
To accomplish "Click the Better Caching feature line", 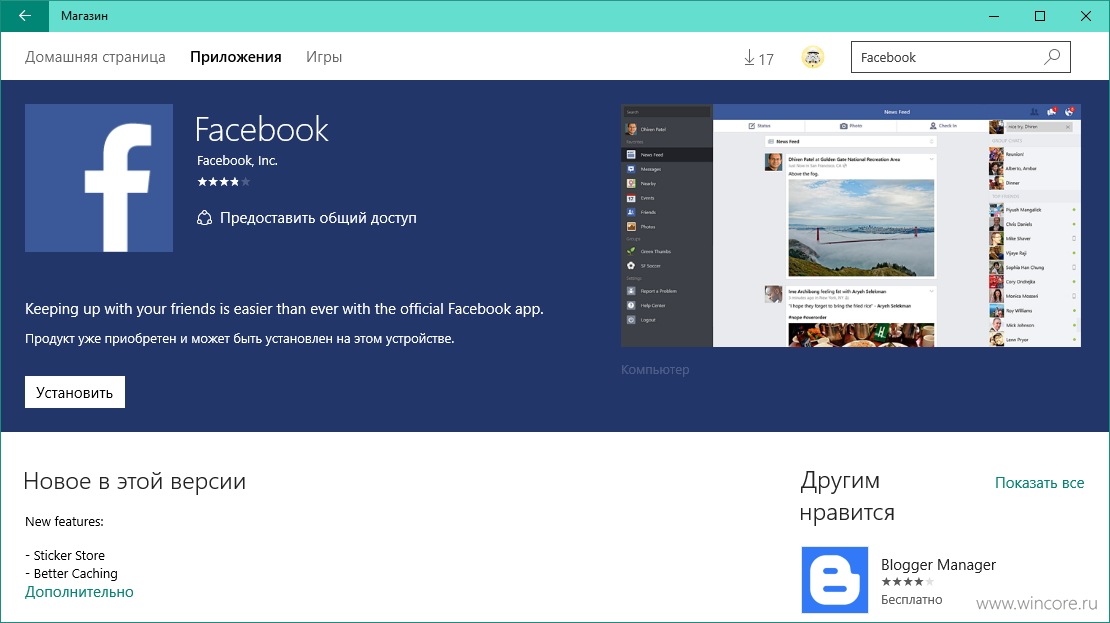I will [71, 573].
